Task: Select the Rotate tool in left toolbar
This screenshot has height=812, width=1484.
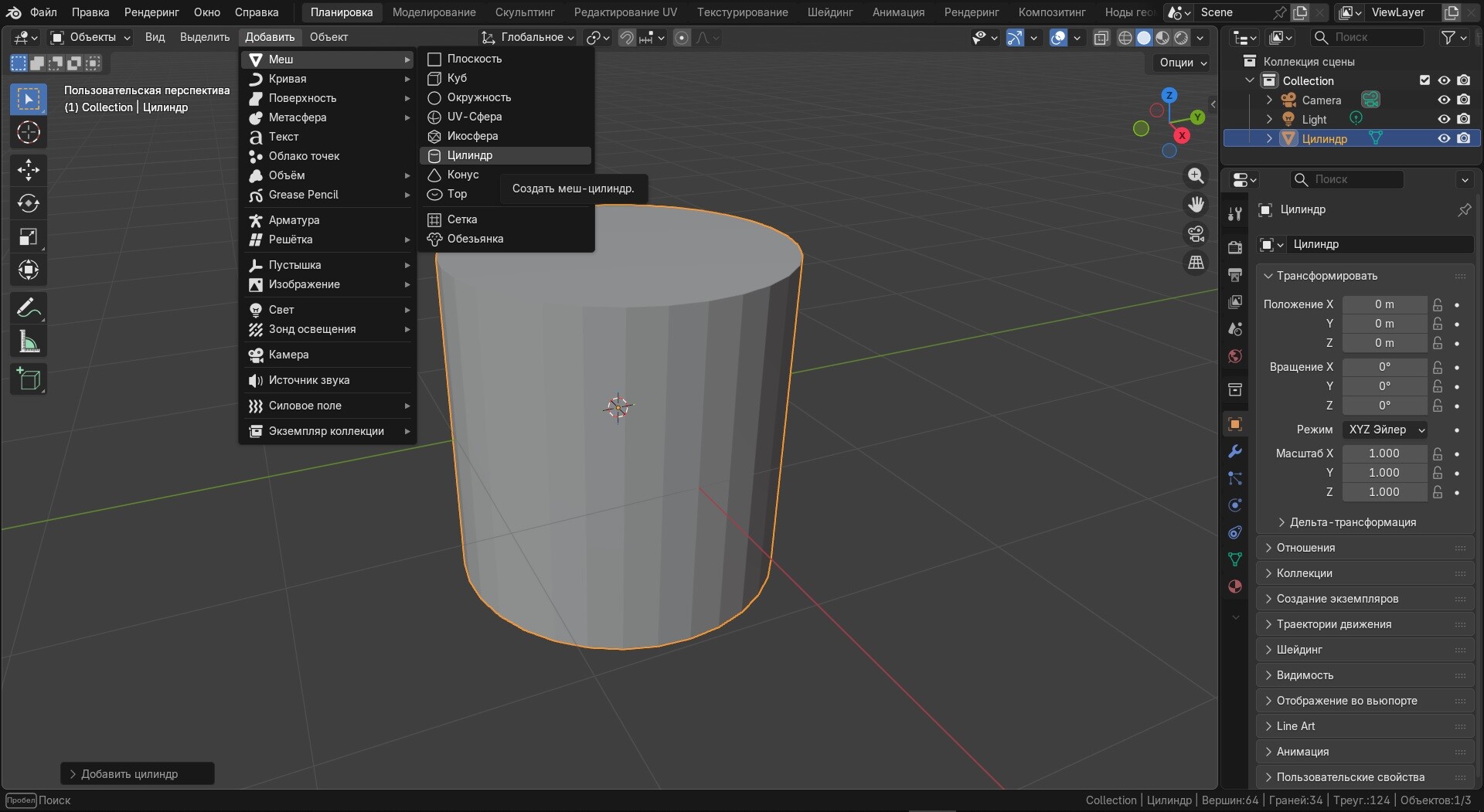Action: (29, 204)
